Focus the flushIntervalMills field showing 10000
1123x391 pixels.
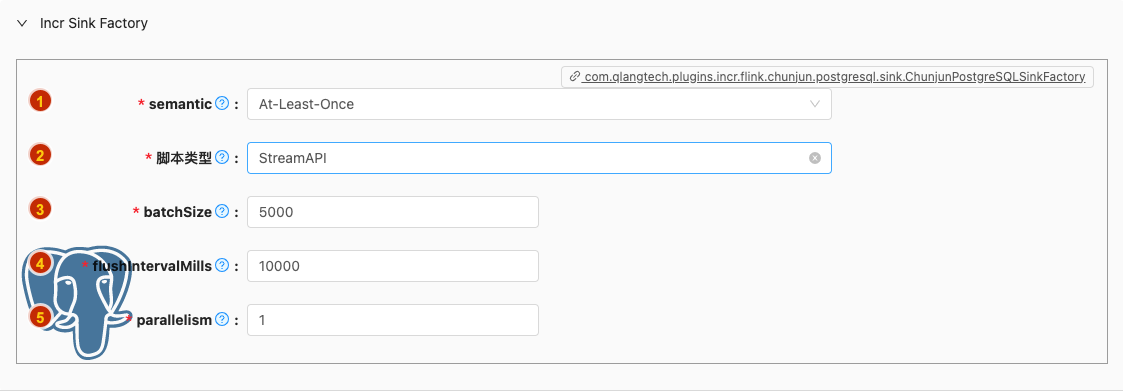(392, 266)
